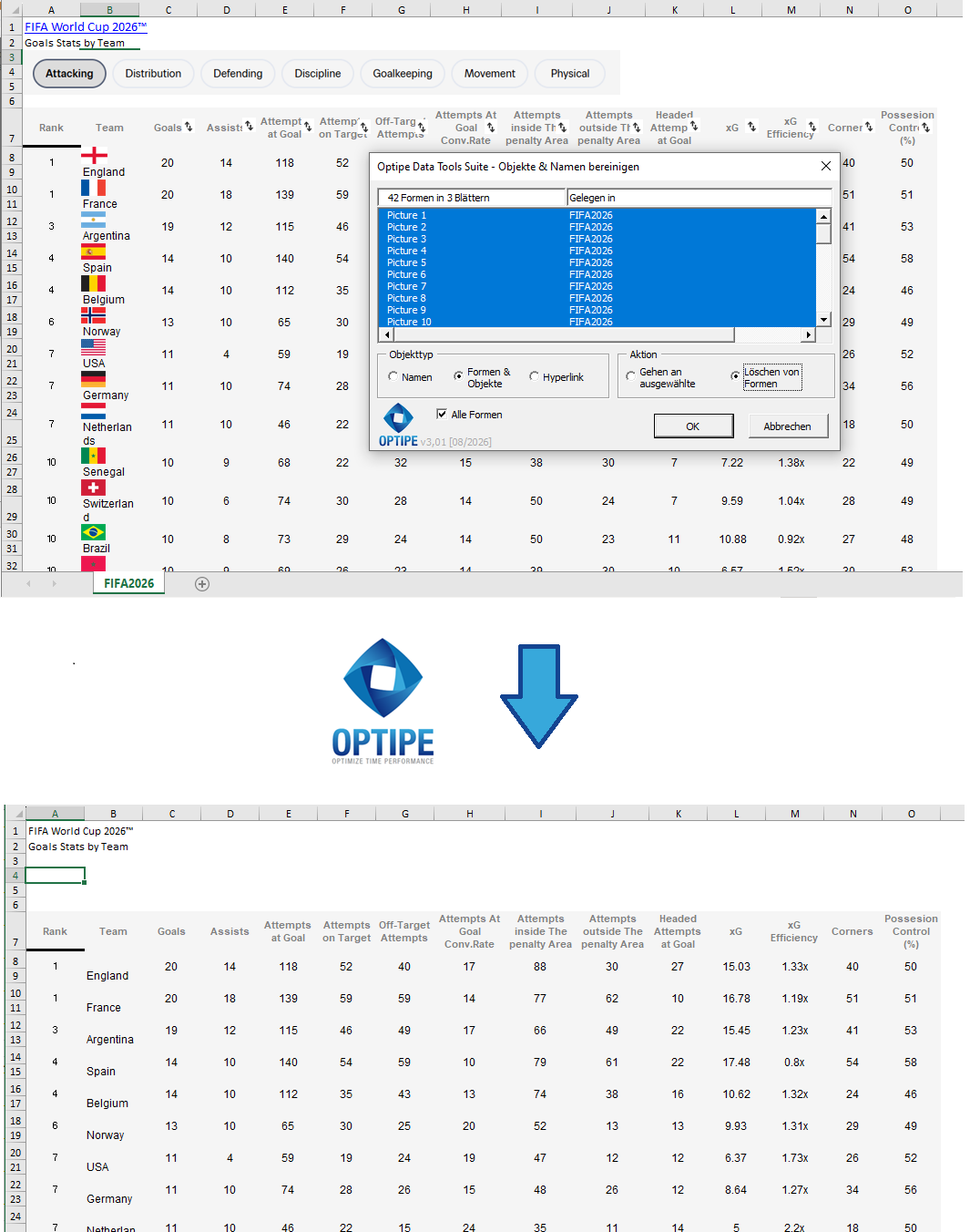Select the Germany flag picture

(x=93, y=379)
